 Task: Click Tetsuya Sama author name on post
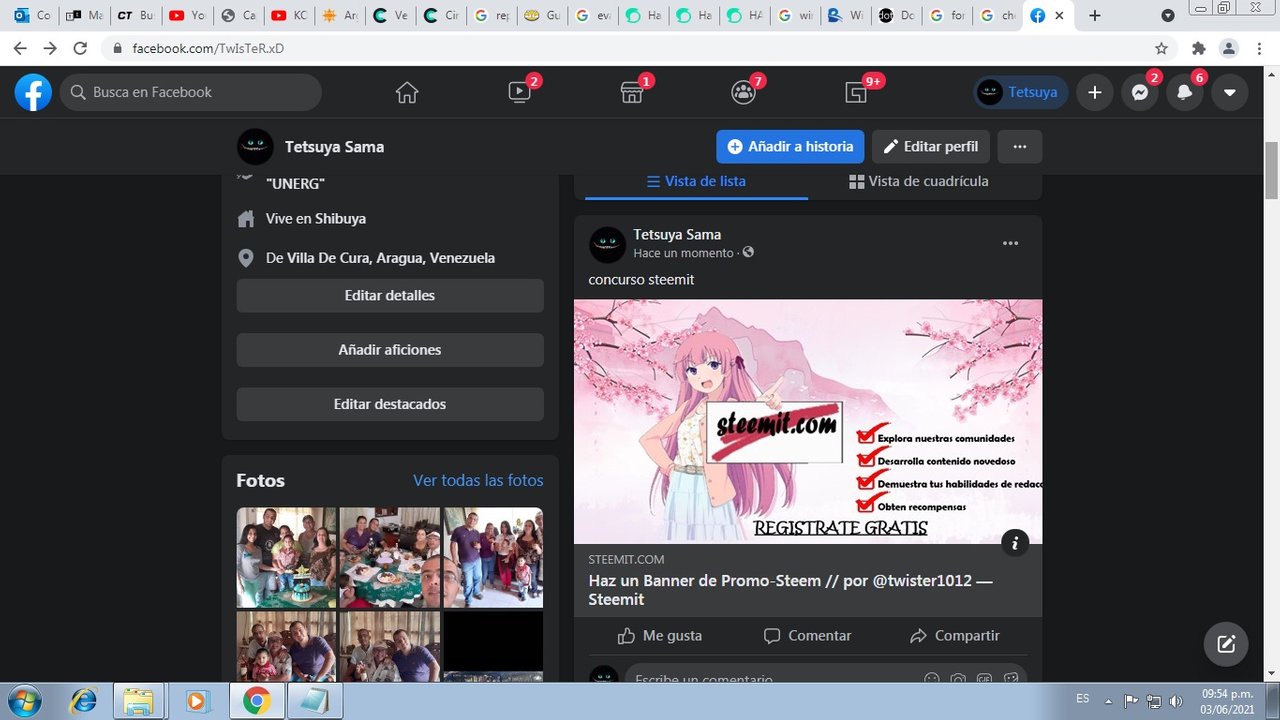click(677, 234)
